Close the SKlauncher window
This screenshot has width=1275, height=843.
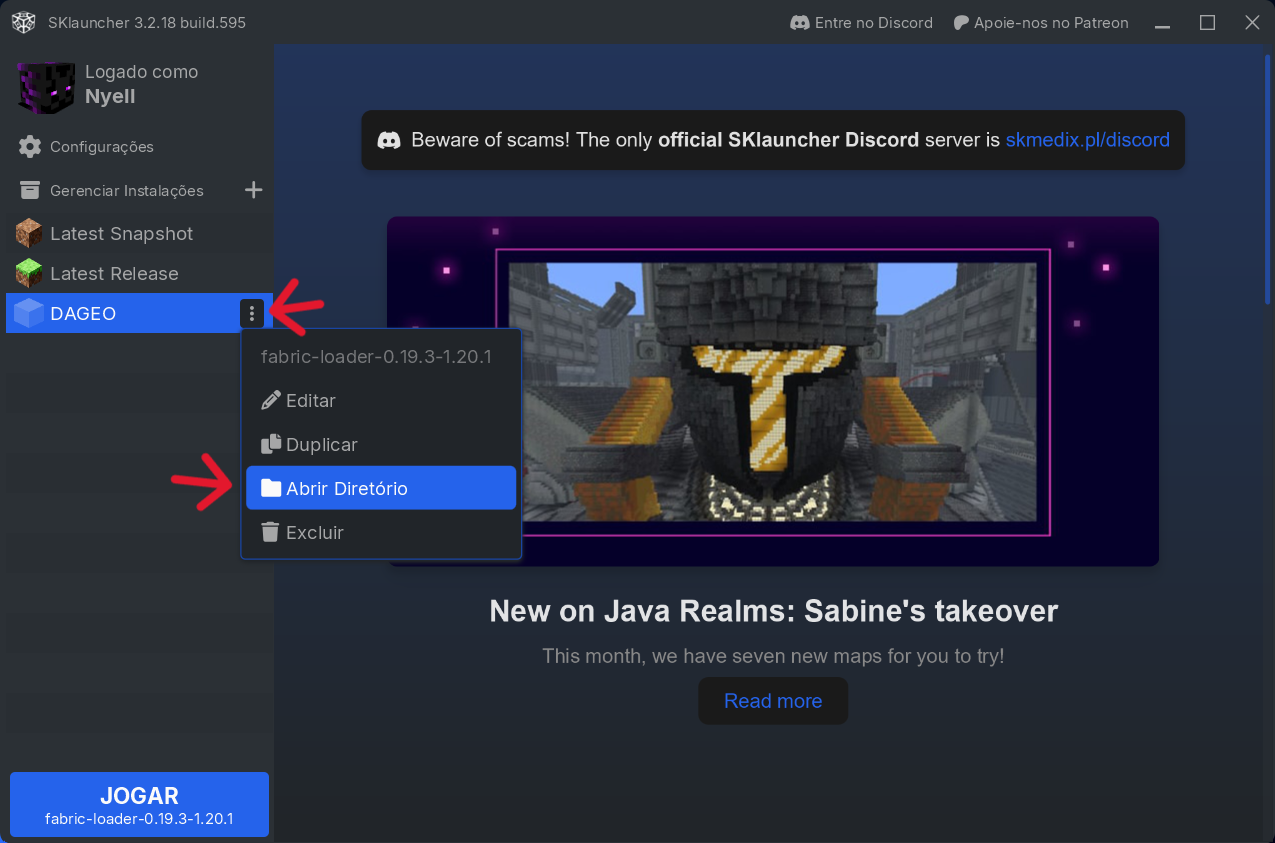click(x=1252, y=22)
